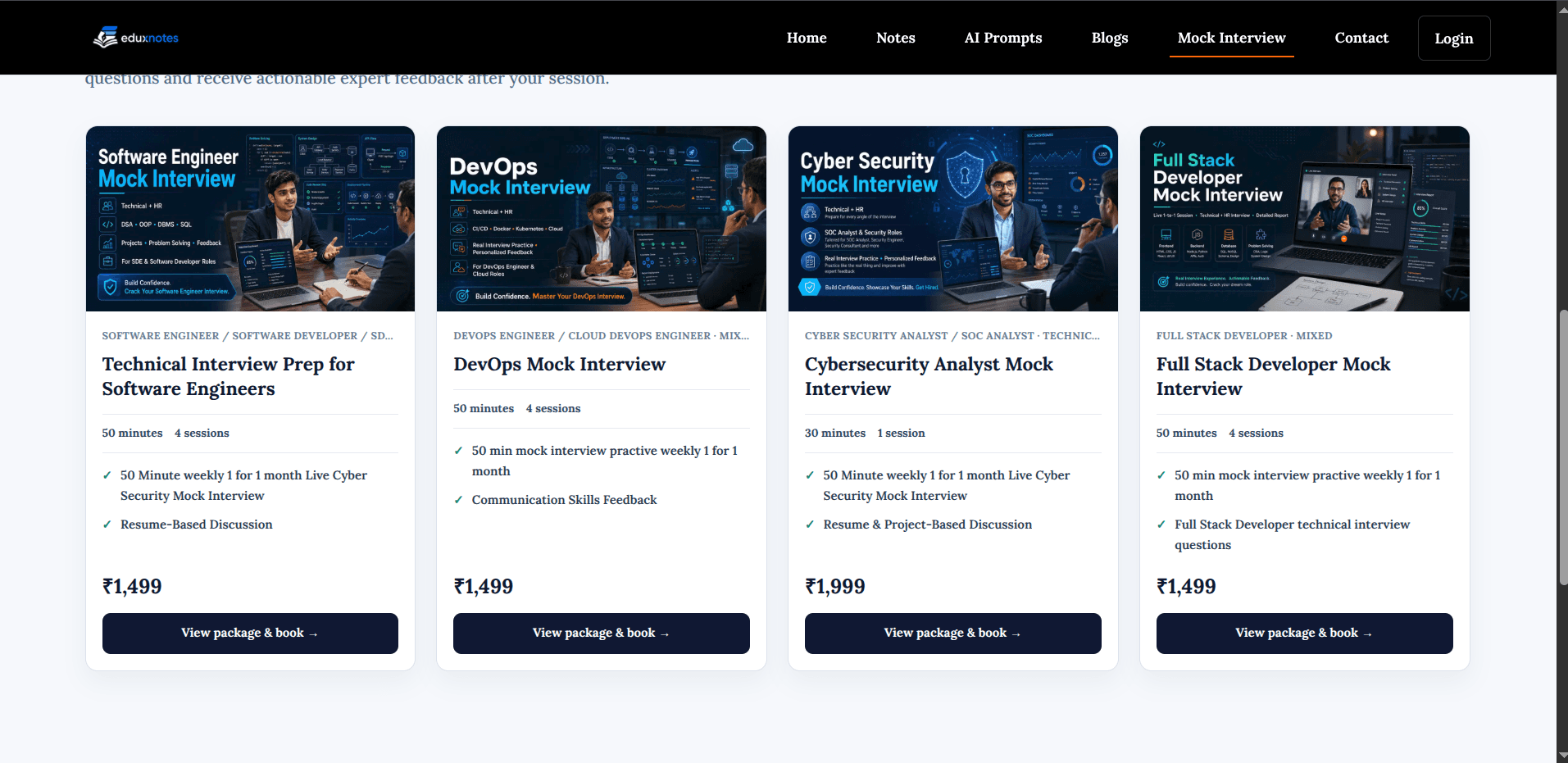Navigate to Blogs
This screenshot has width=1568, height=763.
tap(1110, 38)
